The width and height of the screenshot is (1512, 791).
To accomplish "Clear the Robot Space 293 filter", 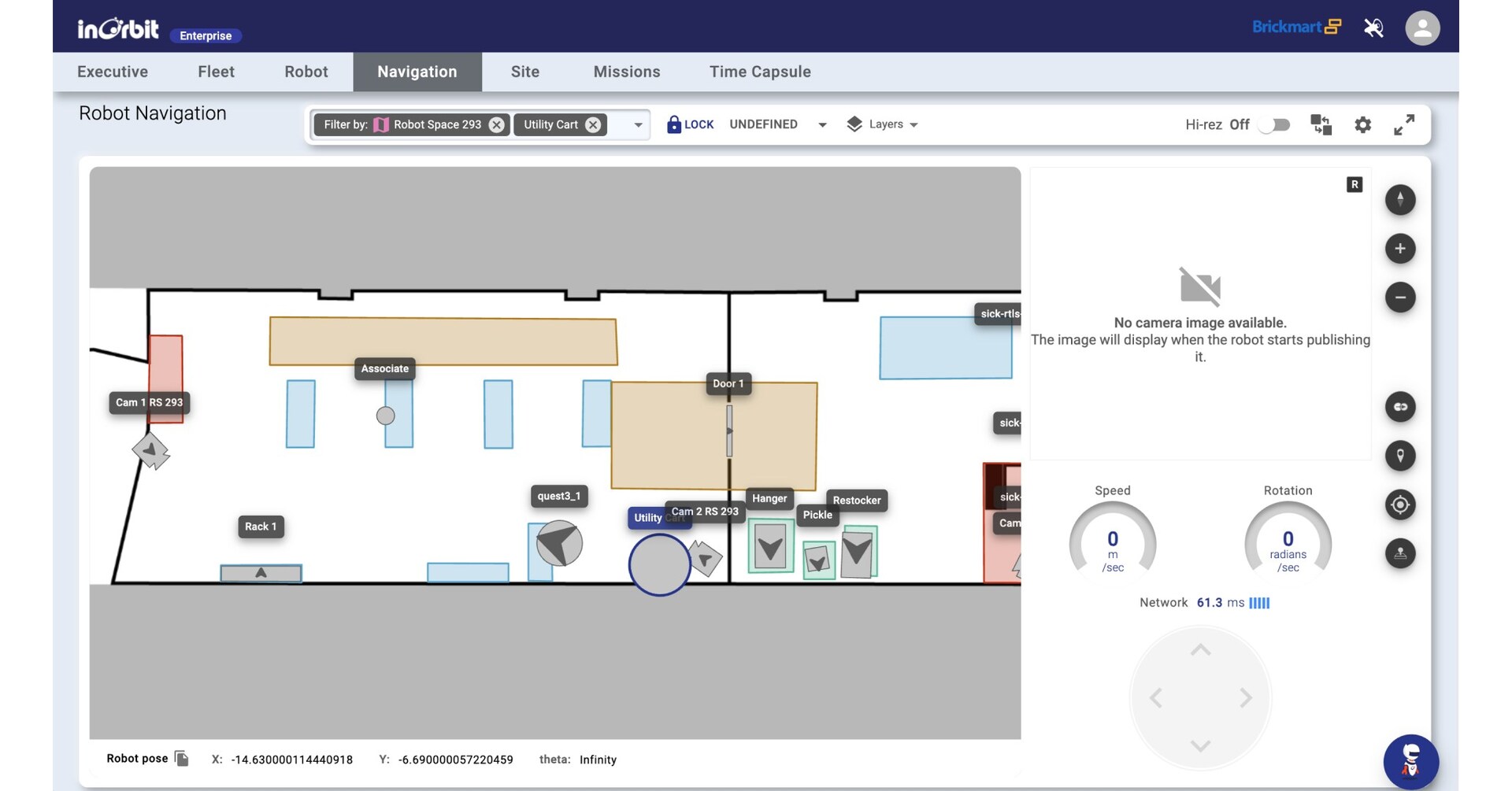I will tap(496, 124).
